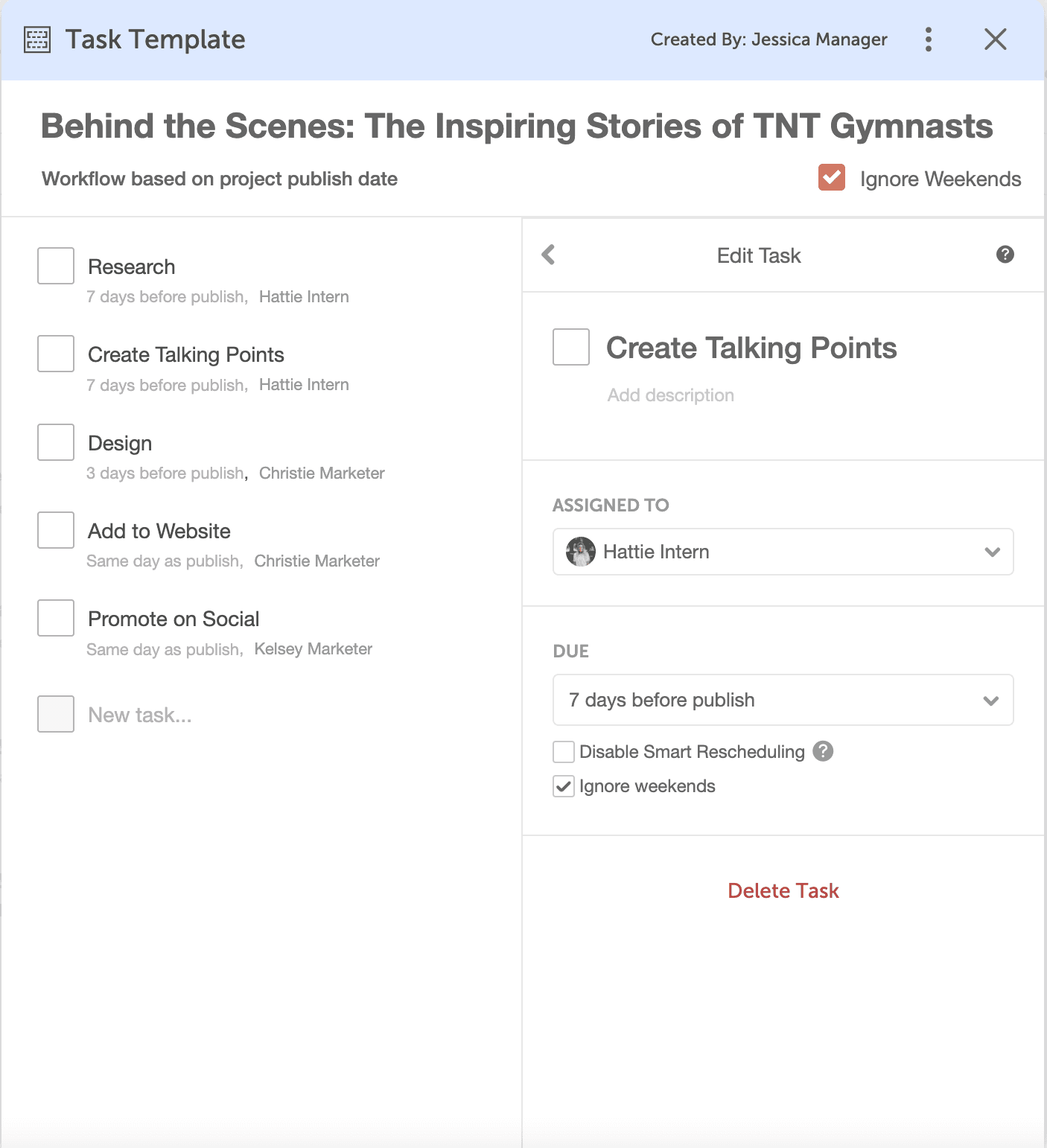The image size is (1047, 1148).
Task: Click the New task input field
Action: (140, 715)
